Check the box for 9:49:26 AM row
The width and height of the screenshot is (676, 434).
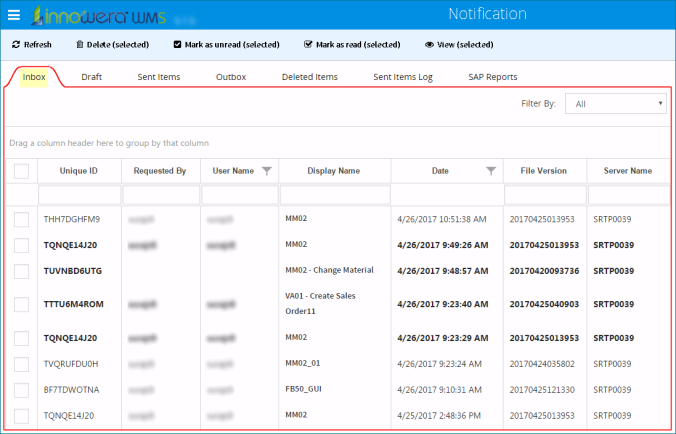tap(22, 245)
